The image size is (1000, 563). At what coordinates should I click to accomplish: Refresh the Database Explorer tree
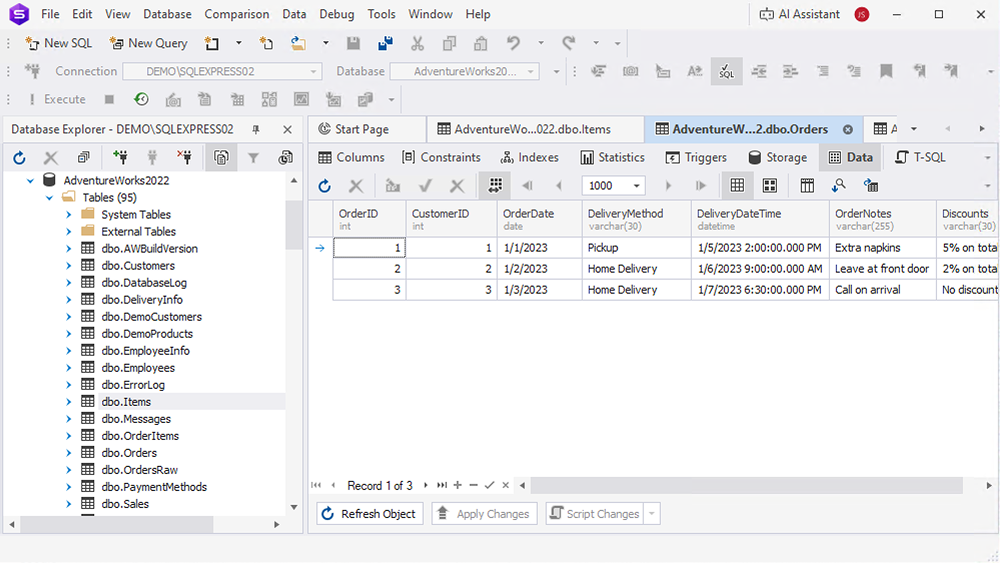coord(19,158)
